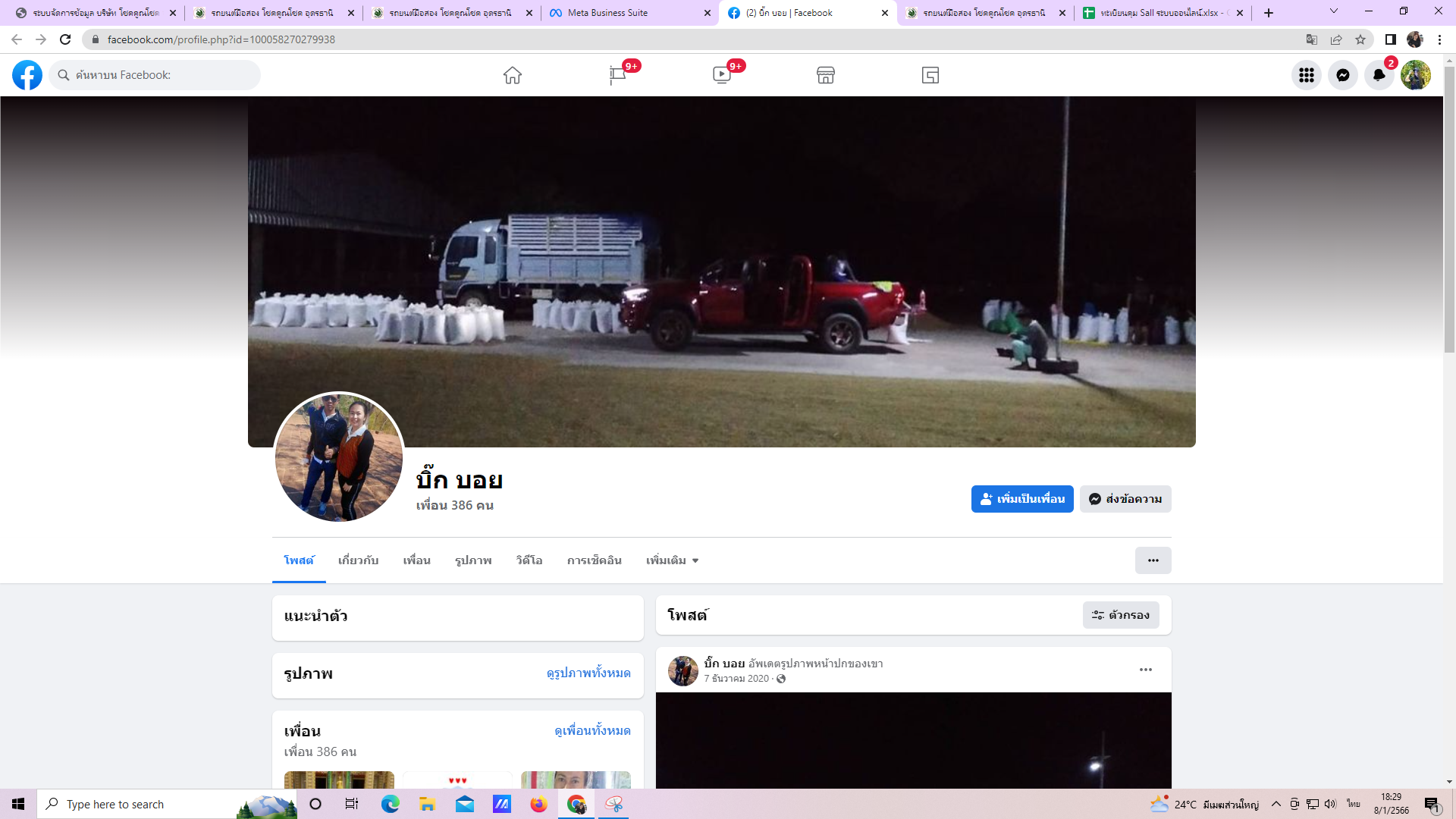Open the ดูรูปภาพทั้งหมด link
This screenshot has width=1456, height=819.
pyautogui.click(x=588, y=673)
